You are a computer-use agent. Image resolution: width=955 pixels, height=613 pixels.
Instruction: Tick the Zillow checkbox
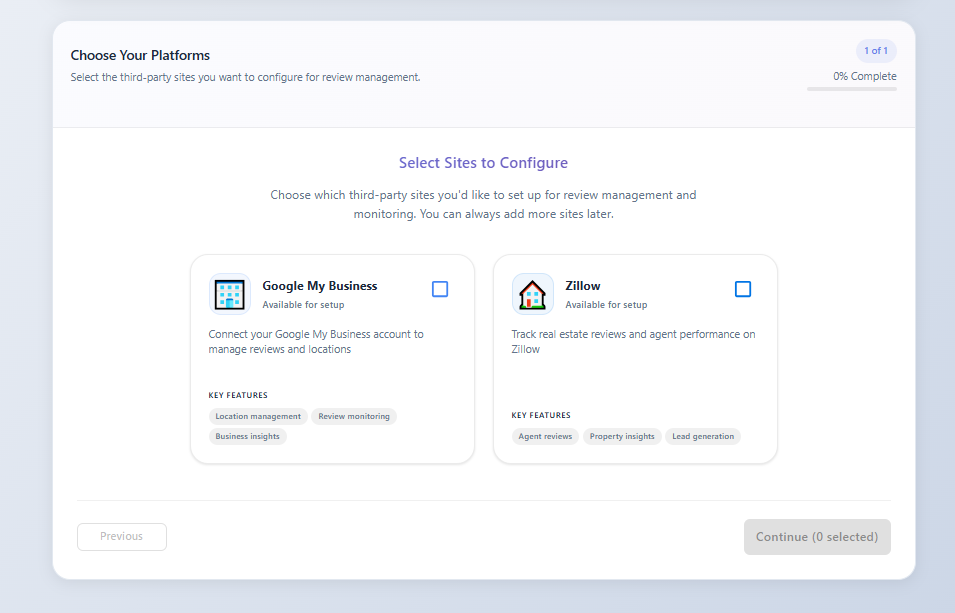(742, 289)
